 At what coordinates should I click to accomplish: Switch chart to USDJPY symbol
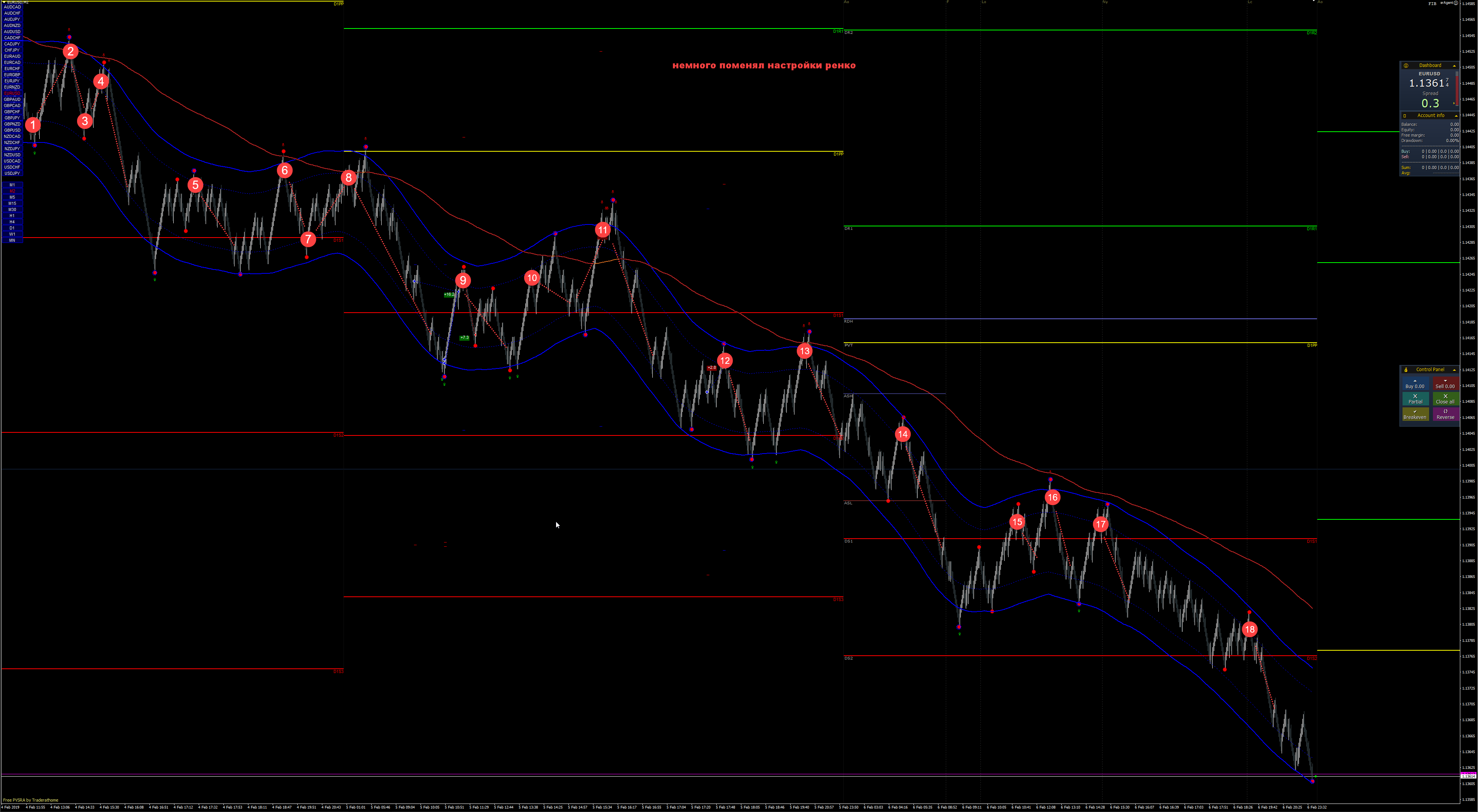12,173
